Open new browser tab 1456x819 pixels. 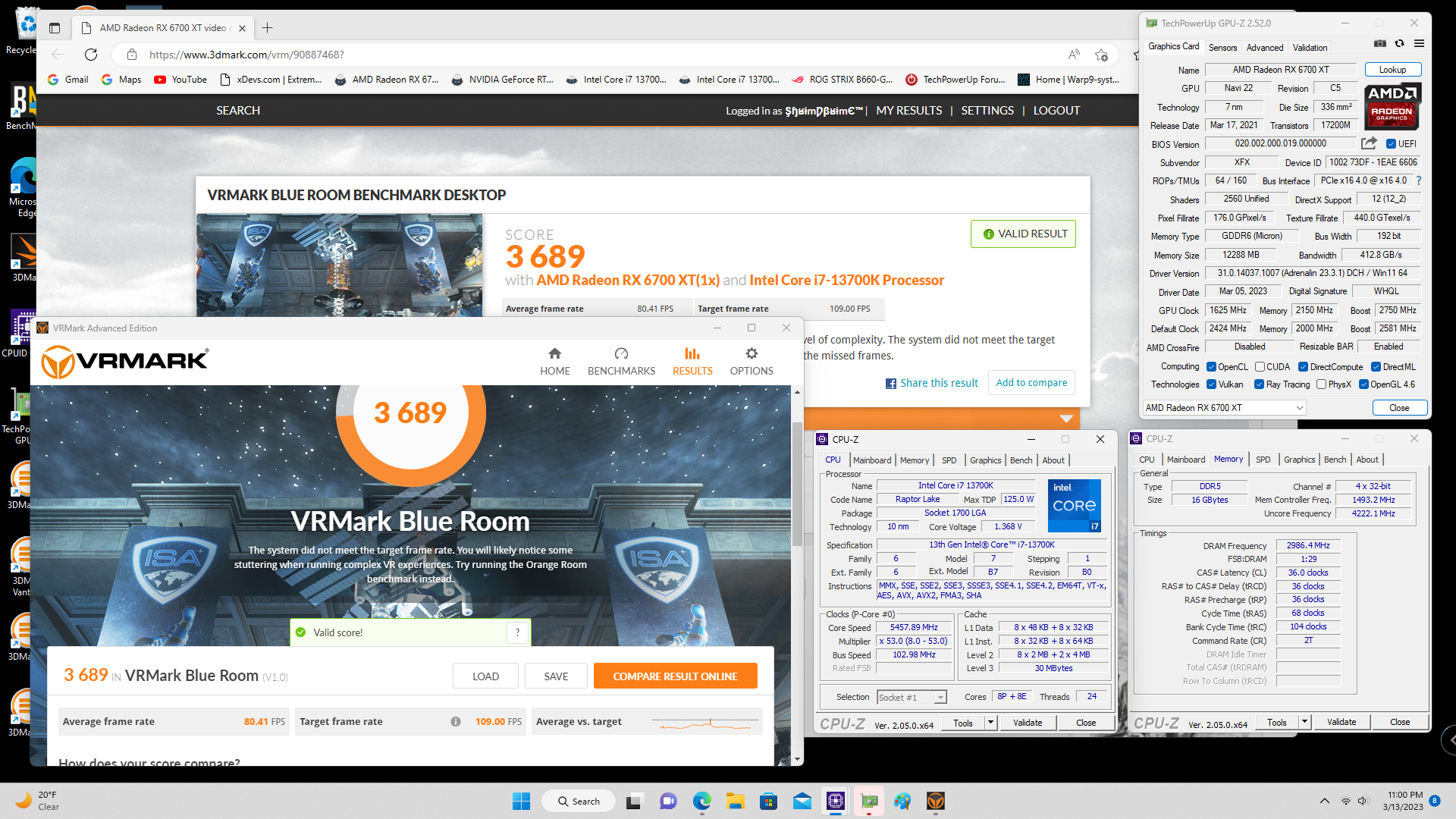pos(267,28)
